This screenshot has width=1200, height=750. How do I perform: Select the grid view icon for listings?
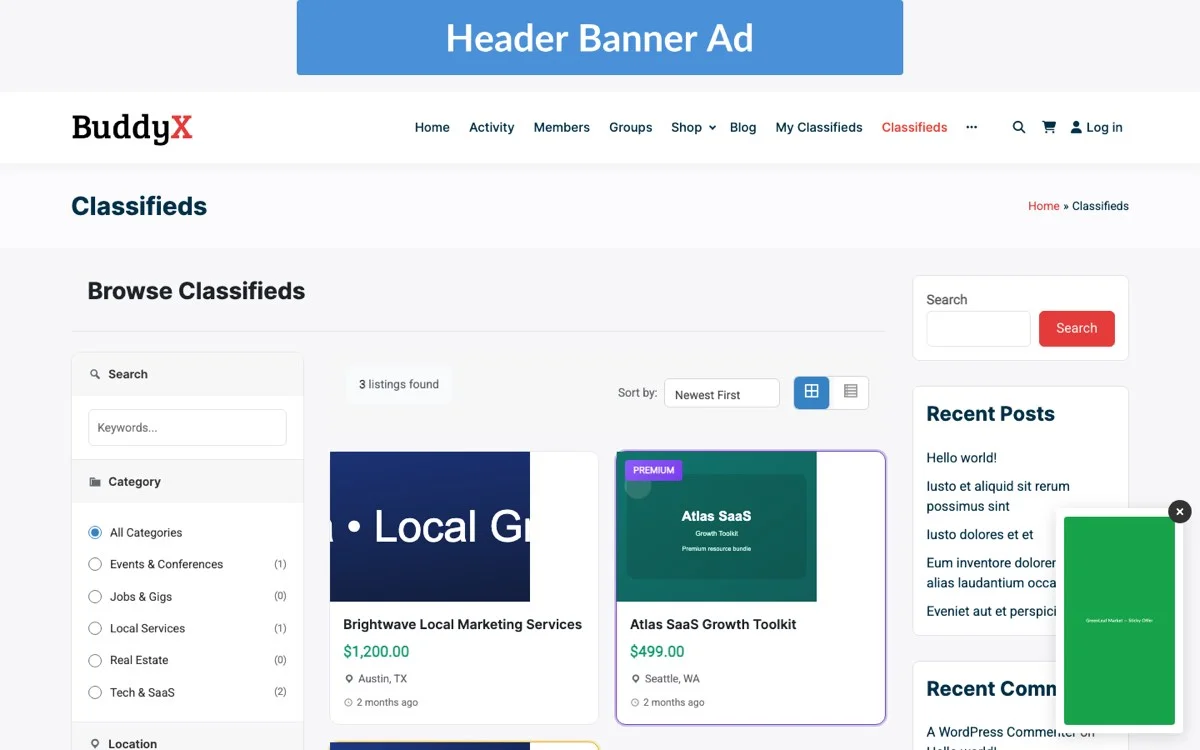coord(811,392)
